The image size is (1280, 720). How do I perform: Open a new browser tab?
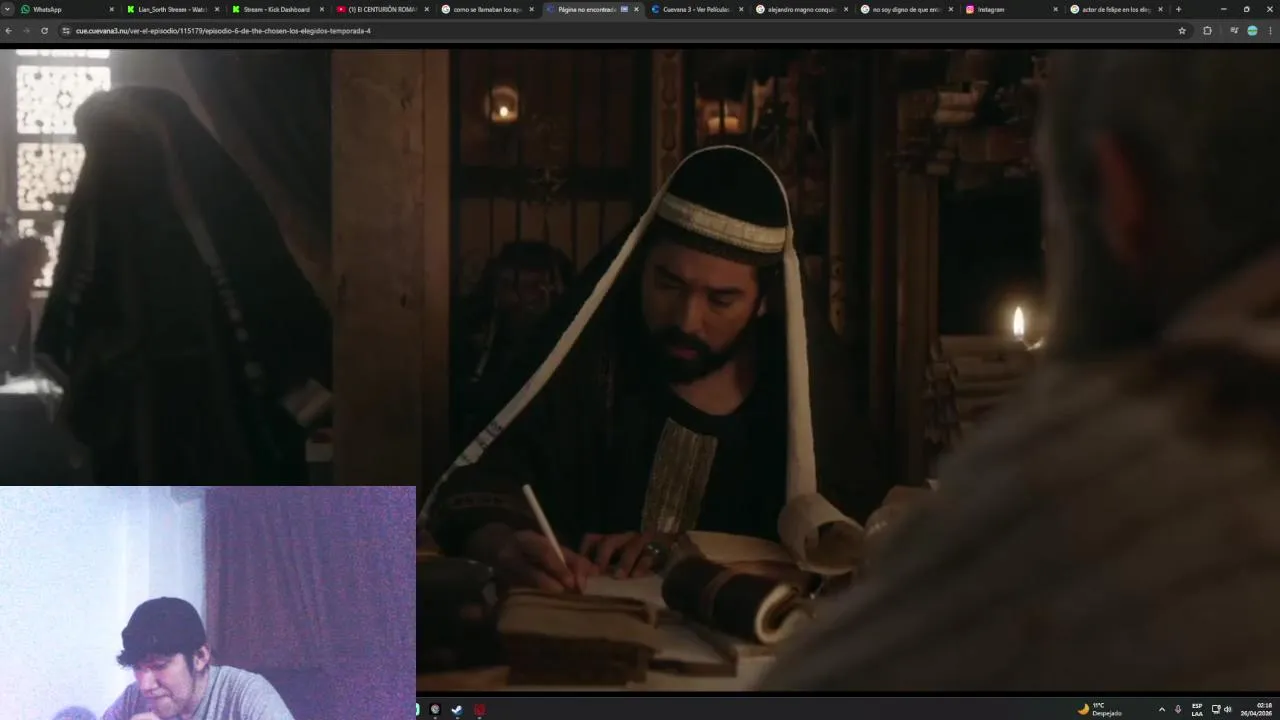[1178, 9]
